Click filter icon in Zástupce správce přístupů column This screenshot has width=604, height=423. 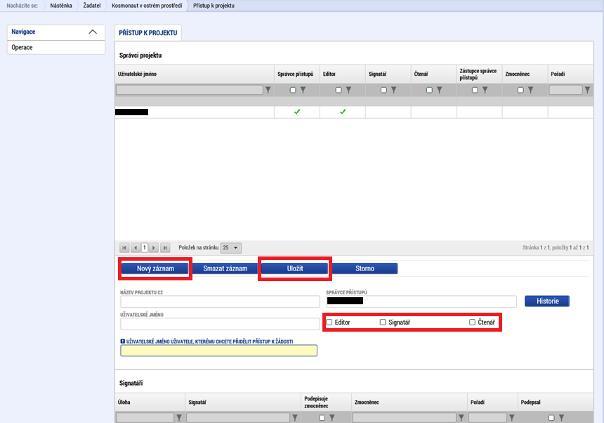click(x=485, y=90)
